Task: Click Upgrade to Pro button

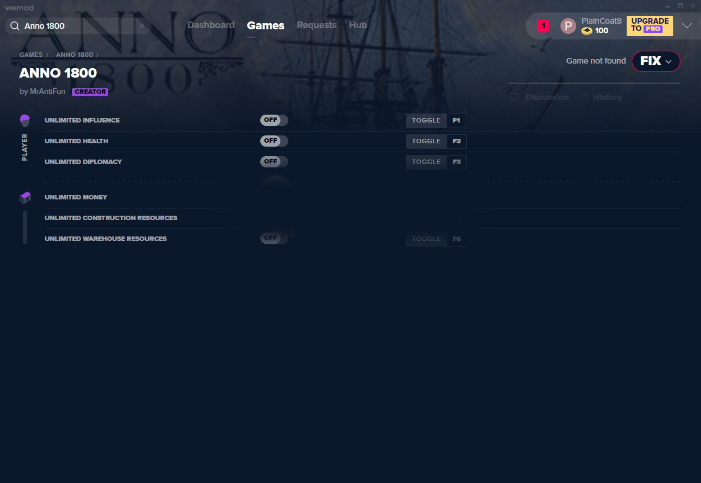Action: point(650,25)
